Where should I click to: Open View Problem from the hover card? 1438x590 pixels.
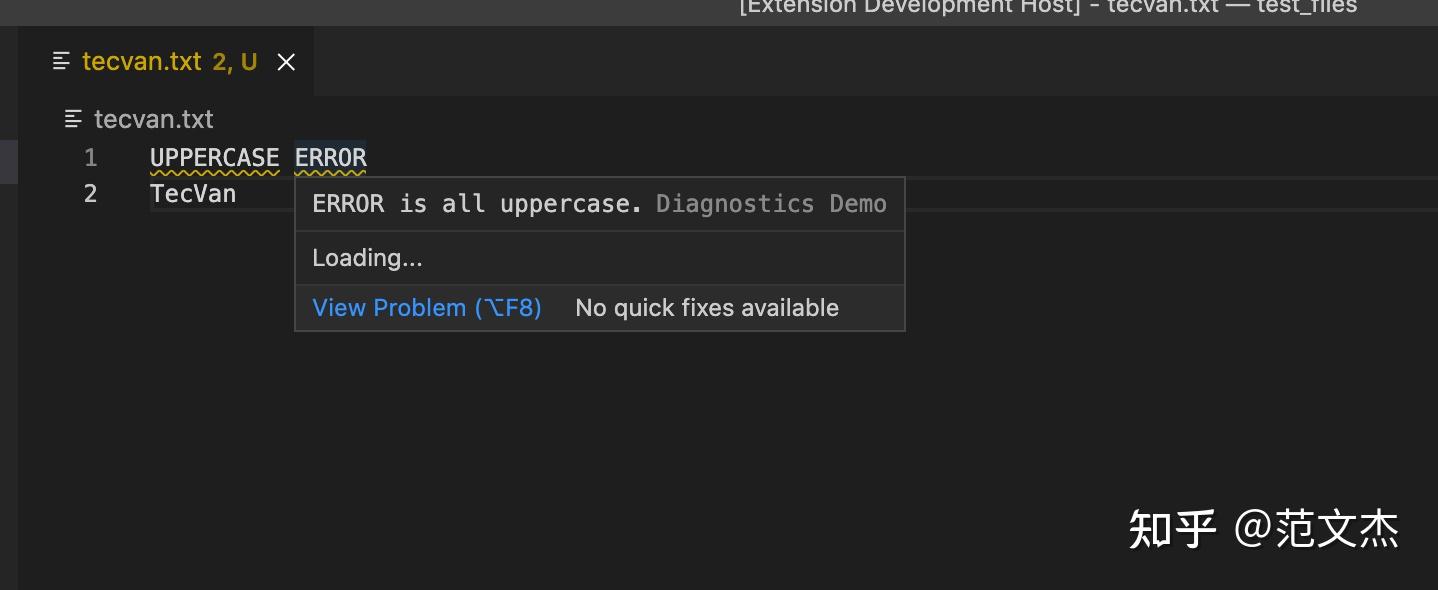coord(427,307)
